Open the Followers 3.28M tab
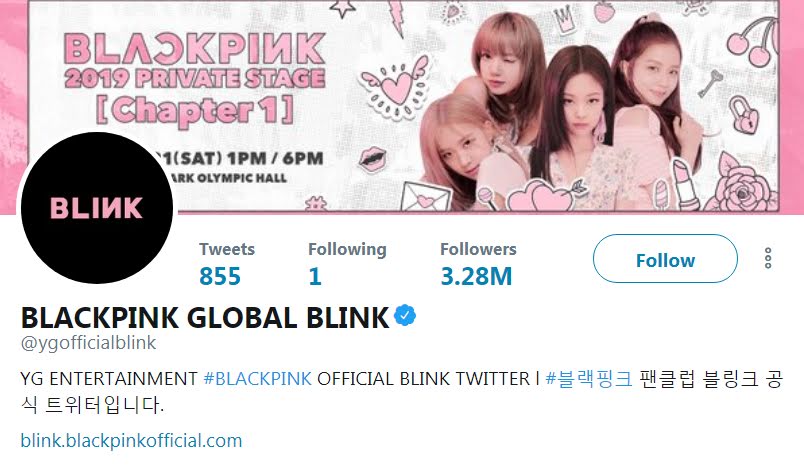 click(478, 264)
